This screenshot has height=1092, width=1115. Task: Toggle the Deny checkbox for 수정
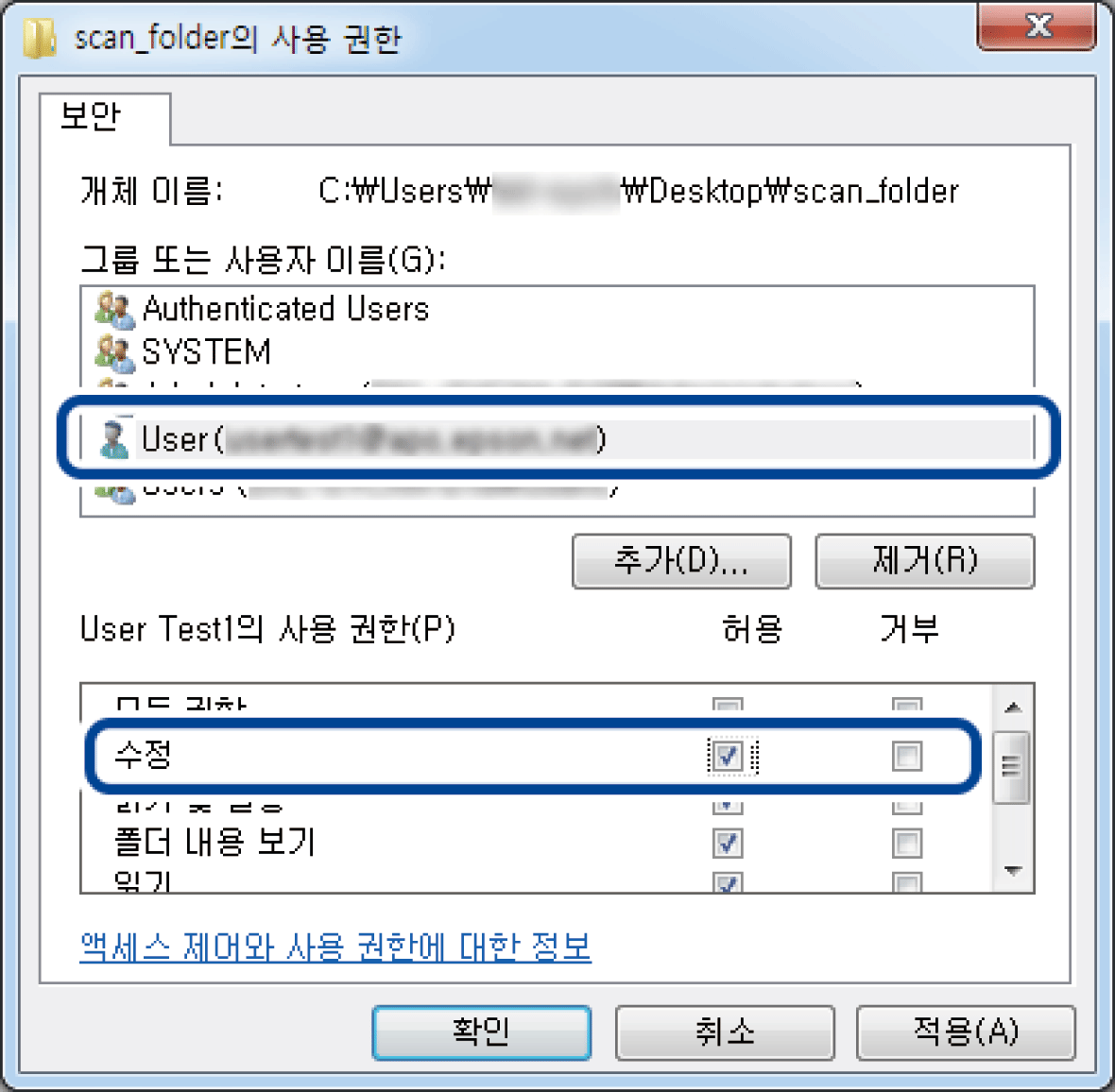click(x=907, y=756)
